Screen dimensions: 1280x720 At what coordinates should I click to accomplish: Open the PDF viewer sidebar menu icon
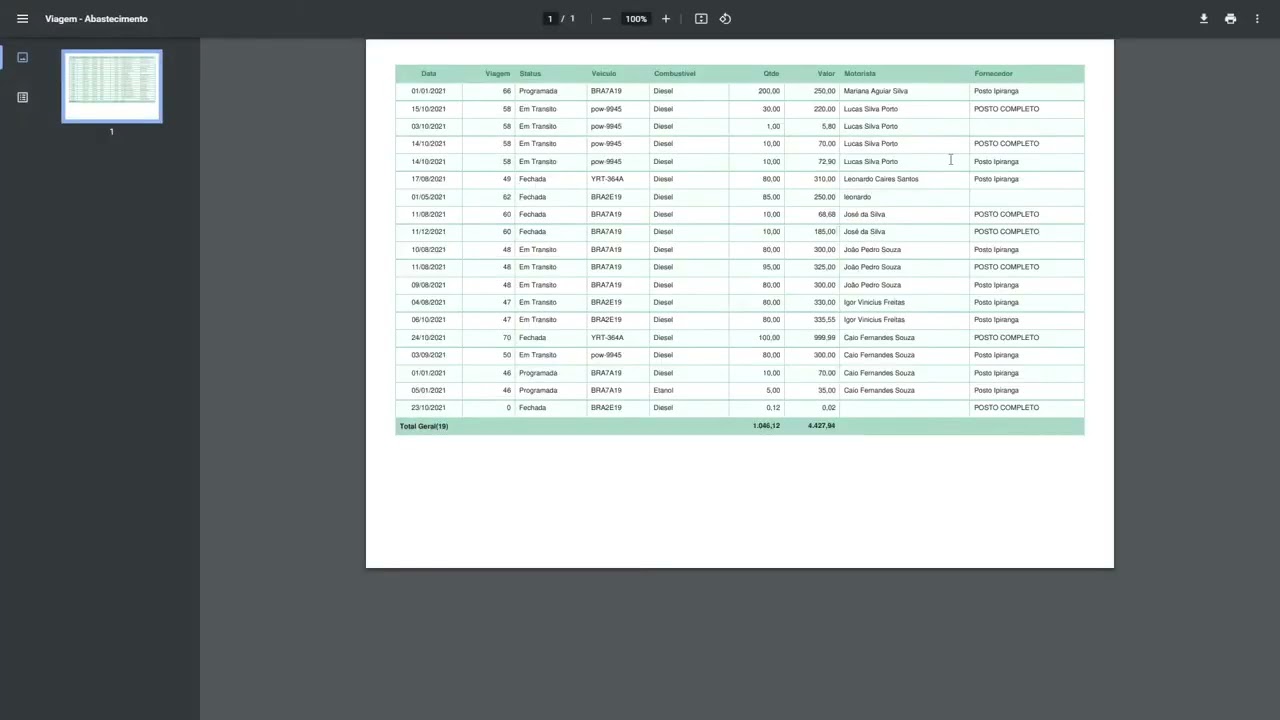[22, 19]
